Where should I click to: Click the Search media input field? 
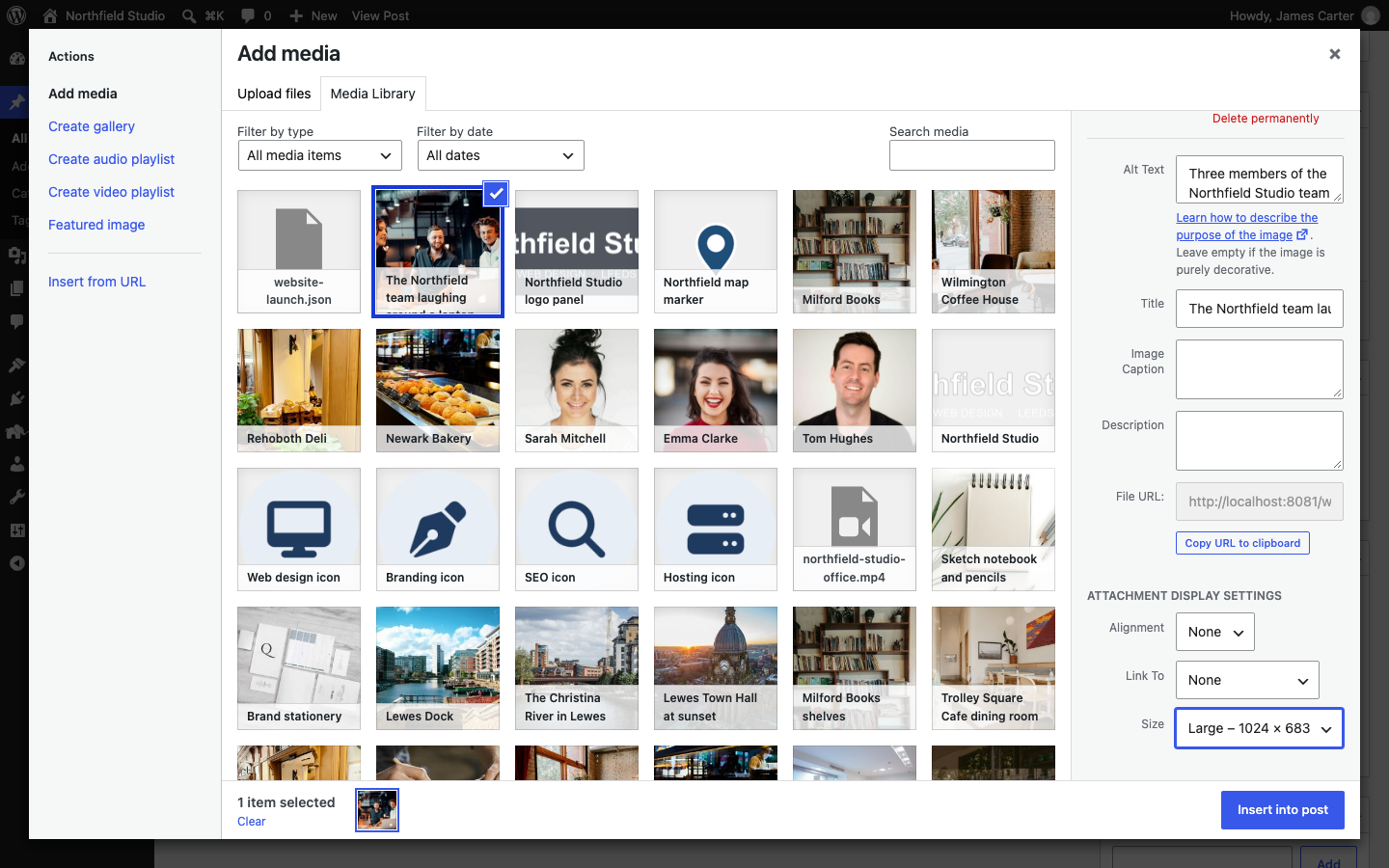pos(972,155)
